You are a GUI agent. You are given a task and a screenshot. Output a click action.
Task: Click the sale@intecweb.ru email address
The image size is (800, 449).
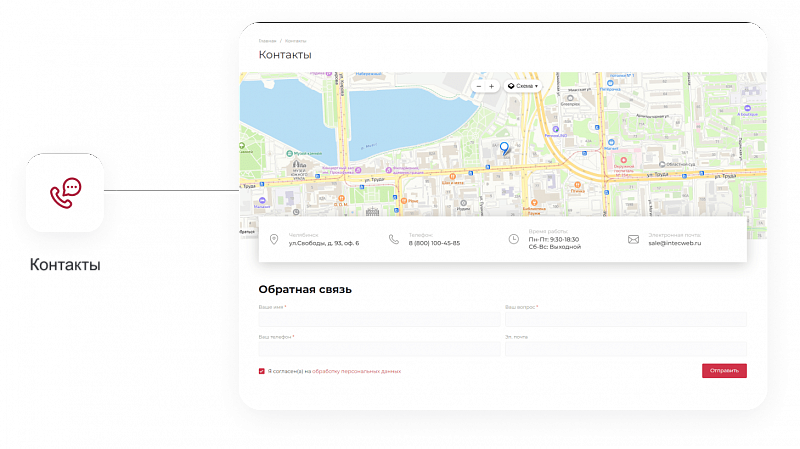pos(674,243)
